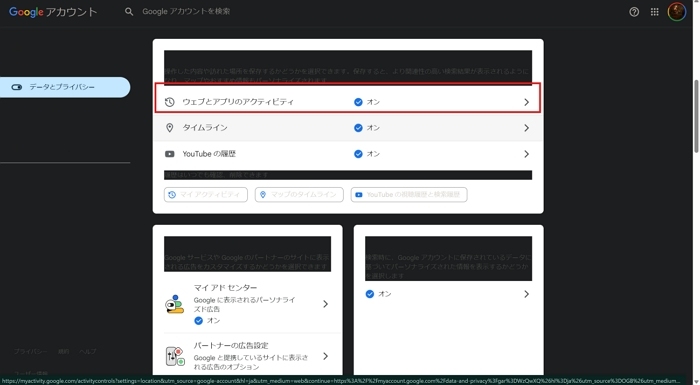Image resolution: width=700 pixels, height=385 pixels.
Task: Click the history clock icon for ウェブとアプリのアクティビティ
Action: [x=170, y=102]
